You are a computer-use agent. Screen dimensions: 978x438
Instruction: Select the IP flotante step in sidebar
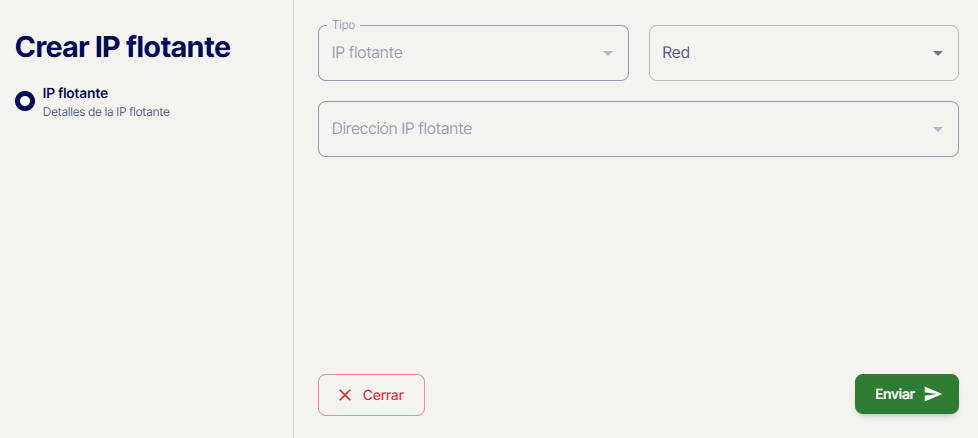75,94
